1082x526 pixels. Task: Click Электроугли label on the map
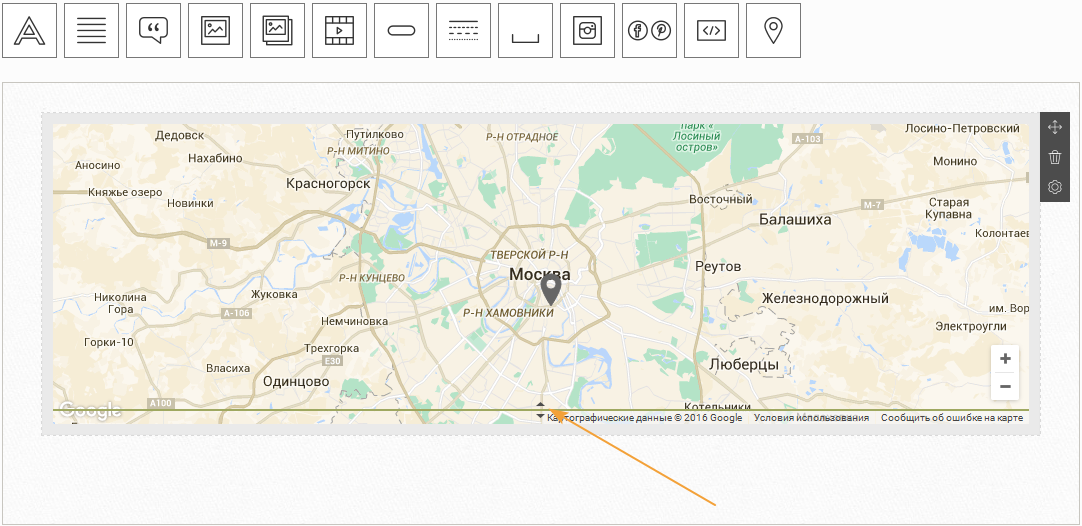point(970,327)
